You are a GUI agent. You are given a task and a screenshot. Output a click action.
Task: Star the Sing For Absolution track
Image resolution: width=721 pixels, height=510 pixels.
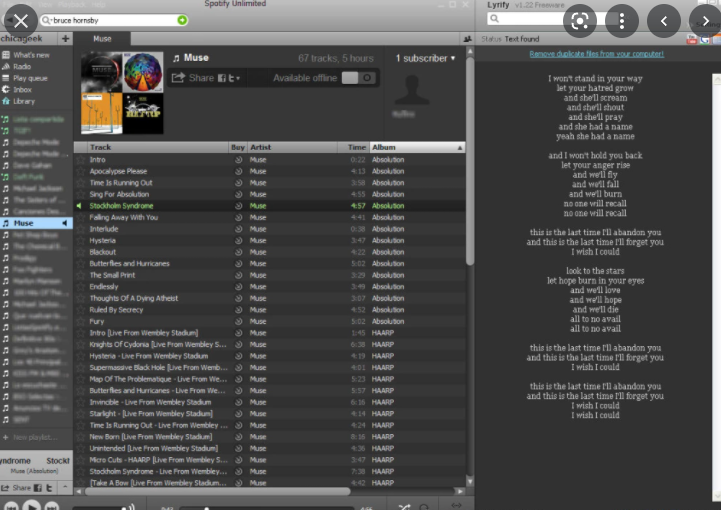click(81, 194)
